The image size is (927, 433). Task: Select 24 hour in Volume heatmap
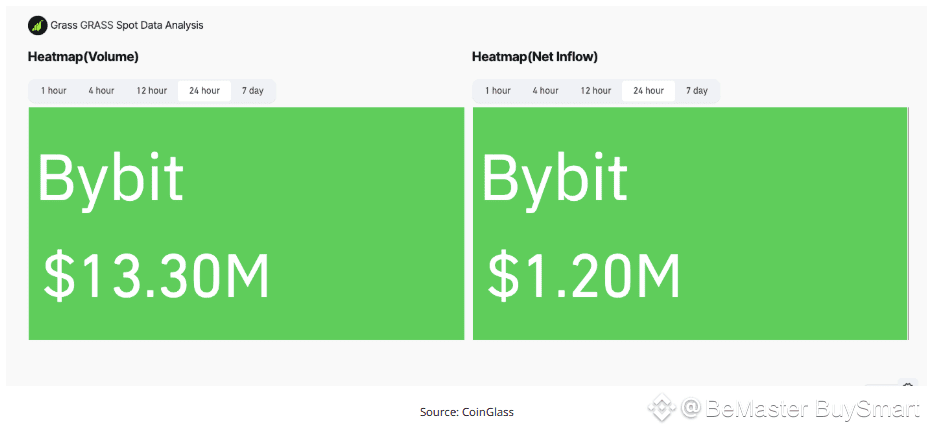pos(205,91)
